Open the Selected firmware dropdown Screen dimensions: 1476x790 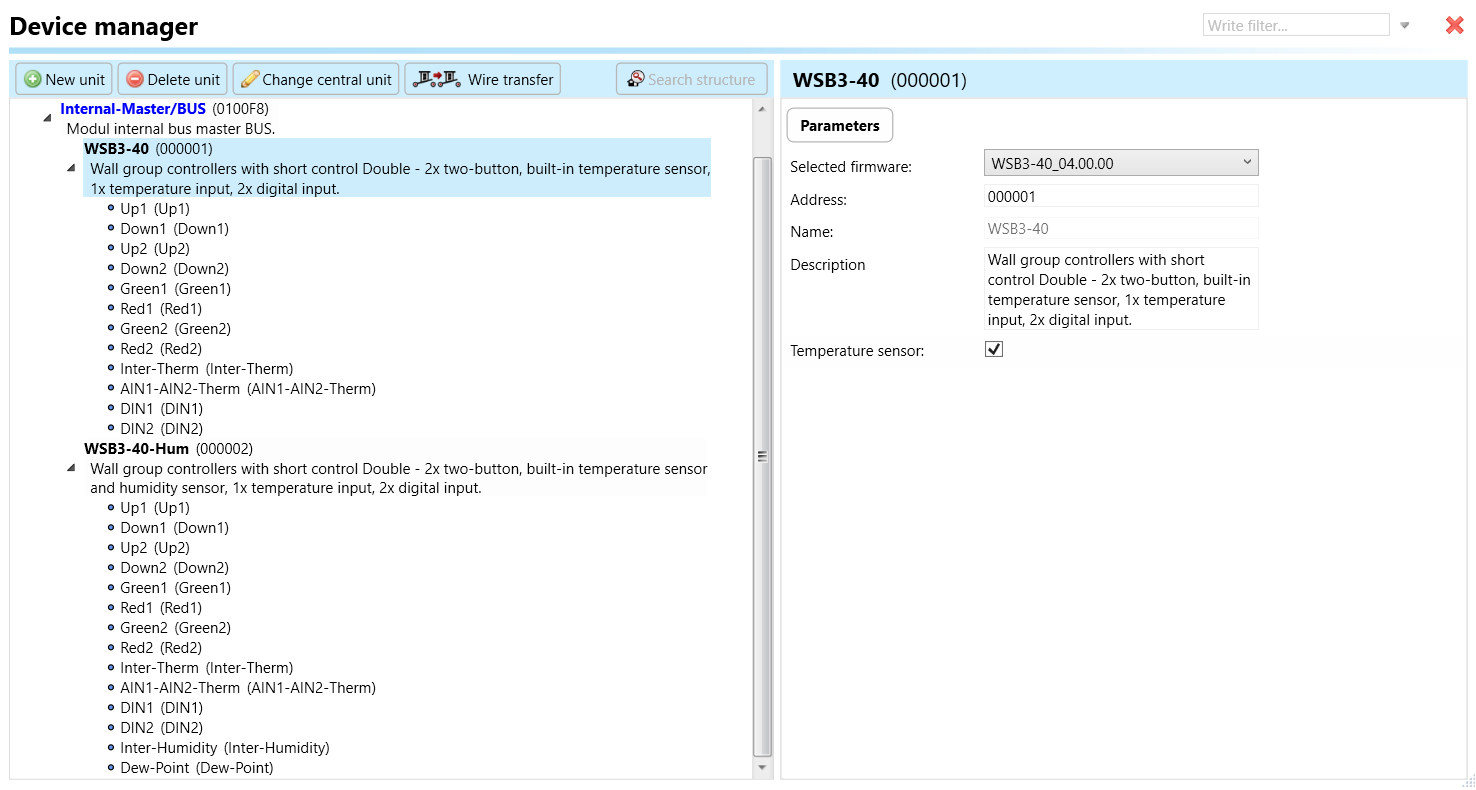pyautogui.click(x=1120, y=163)
